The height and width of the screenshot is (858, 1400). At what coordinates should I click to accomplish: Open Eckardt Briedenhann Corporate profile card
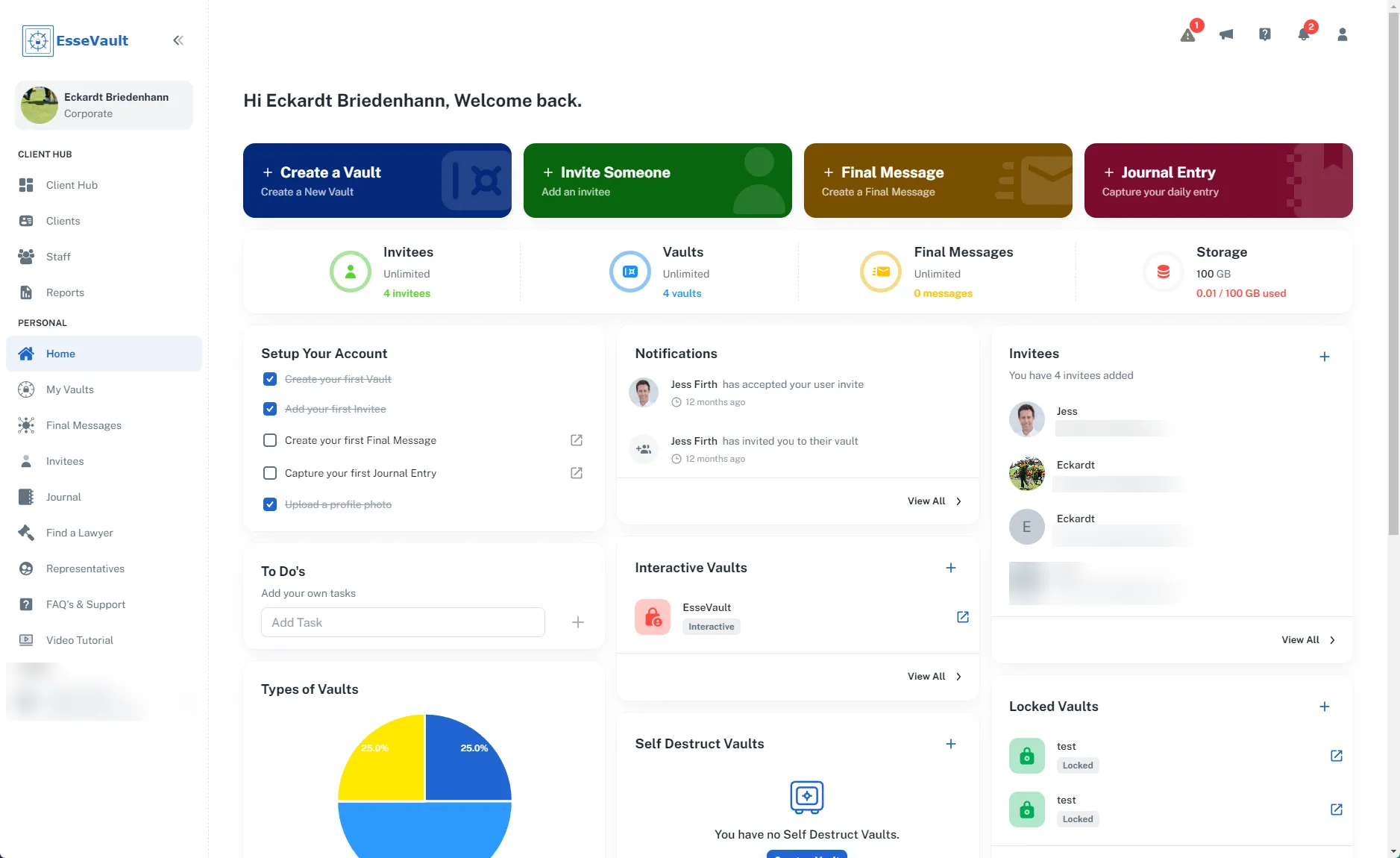tap(104, 105)
